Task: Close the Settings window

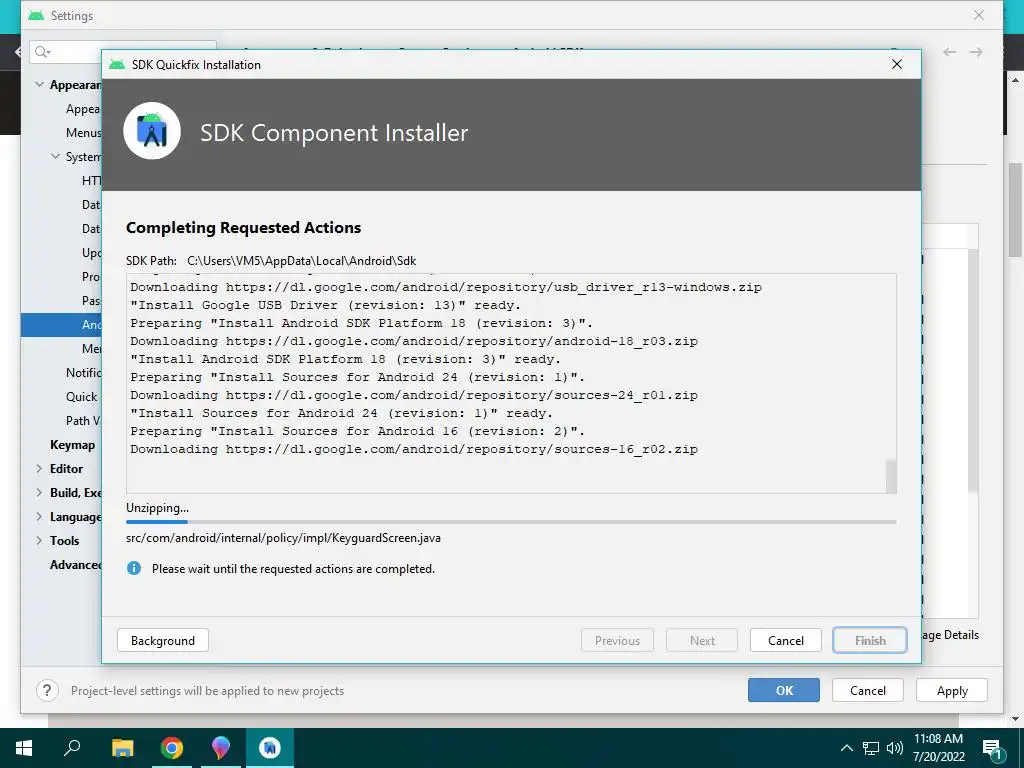Action: point(979,15)
